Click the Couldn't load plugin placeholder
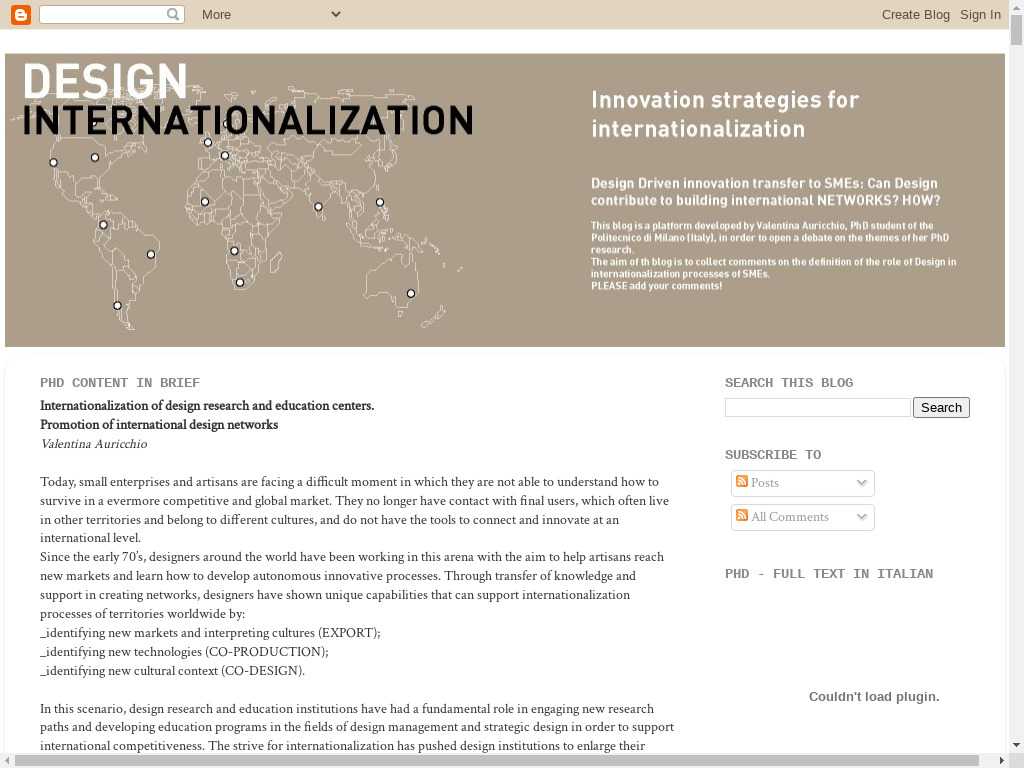 [873, 697]
